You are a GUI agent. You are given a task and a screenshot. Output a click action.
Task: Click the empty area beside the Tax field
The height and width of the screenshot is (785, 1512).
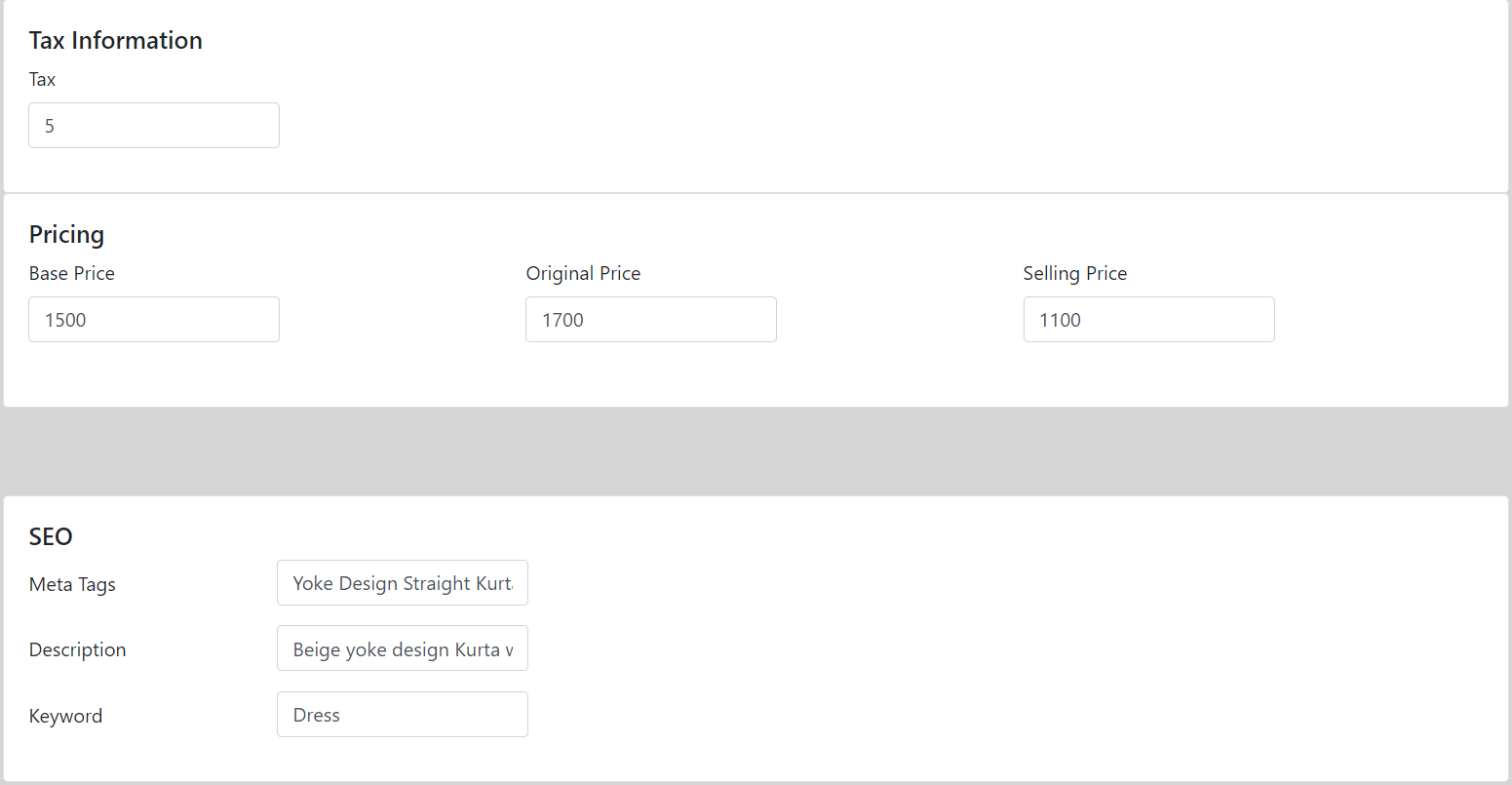[x=877, y=126]
